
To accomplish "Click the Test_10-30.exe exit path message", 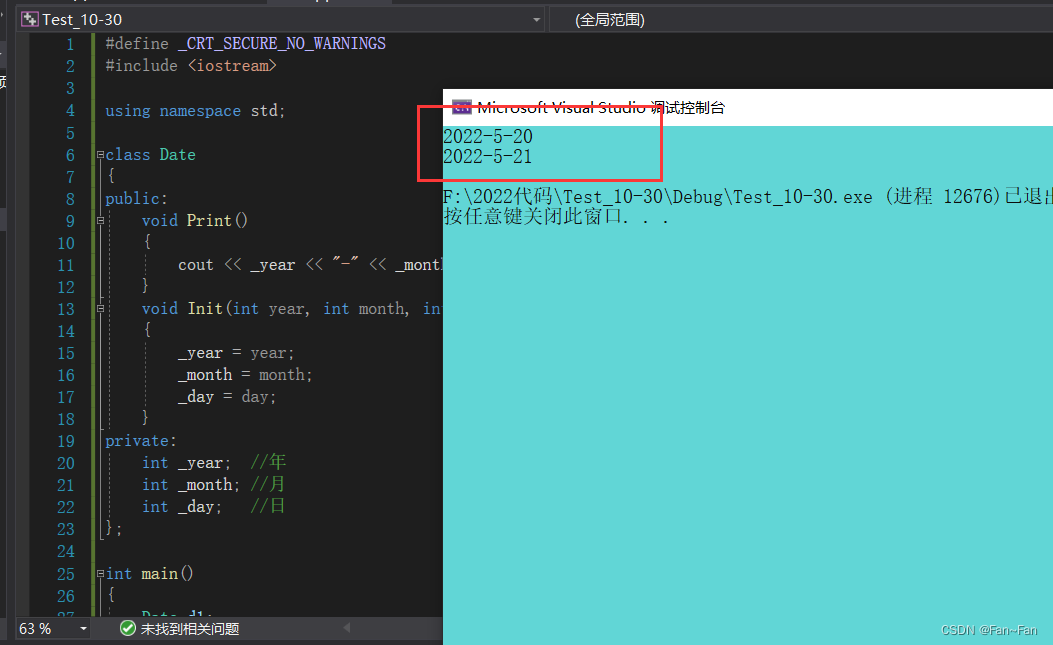I will [x=747, y=196].
